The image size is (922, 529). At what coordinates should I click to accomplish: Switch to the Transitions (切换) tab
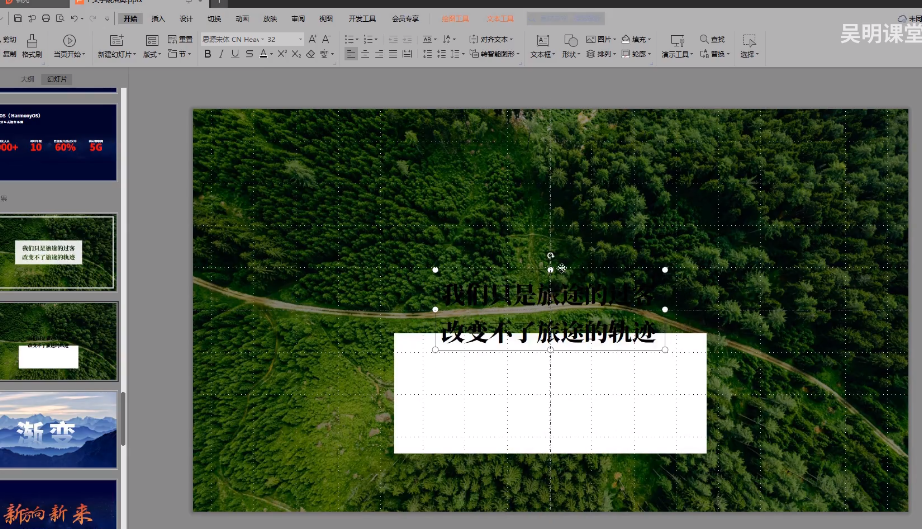[215, 19]
